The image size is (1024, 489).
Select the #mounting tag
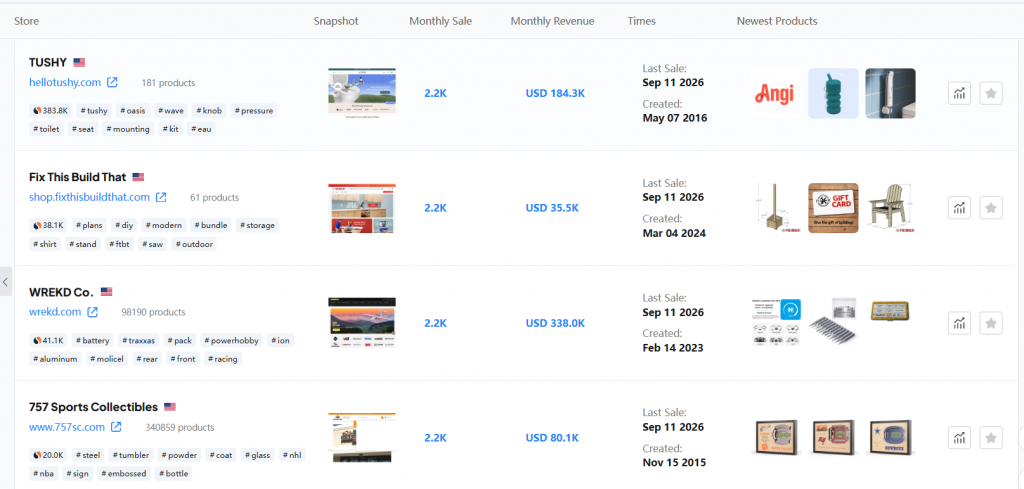pyautogui.click(x=128, y=129)
